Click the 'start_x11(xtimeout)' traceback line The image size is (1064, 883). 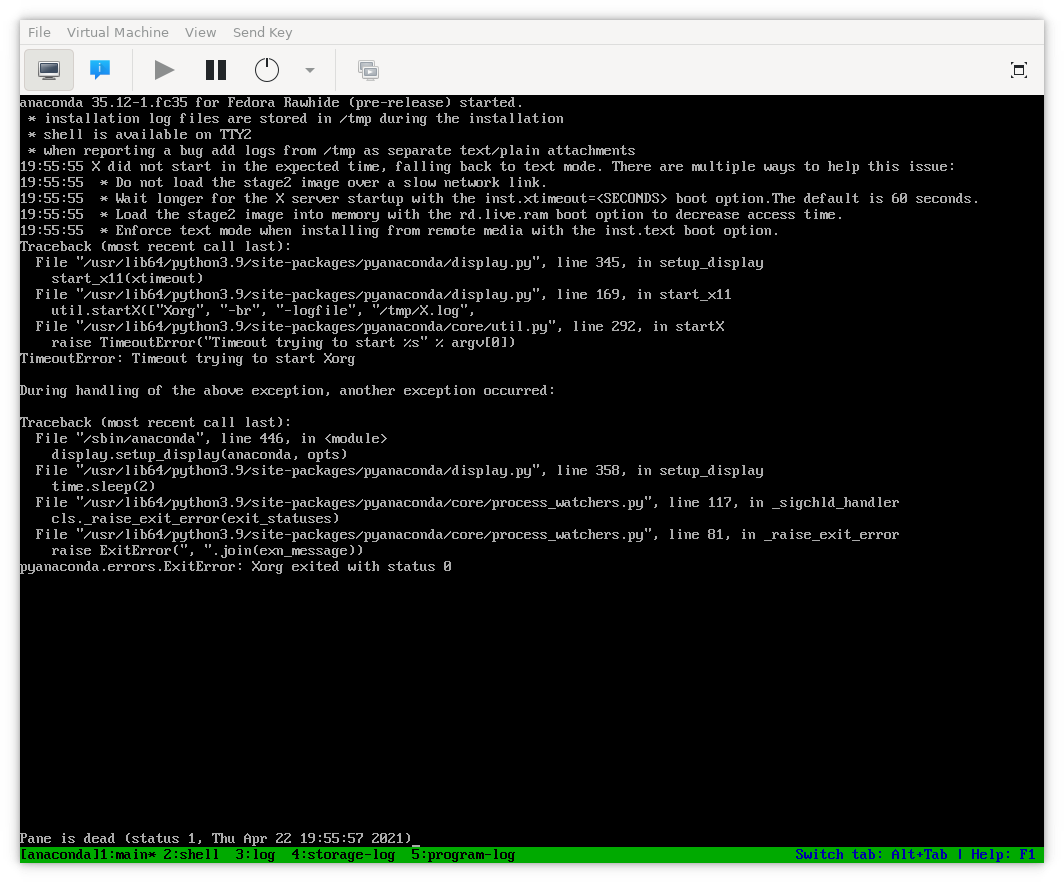(x=128, y=278)
